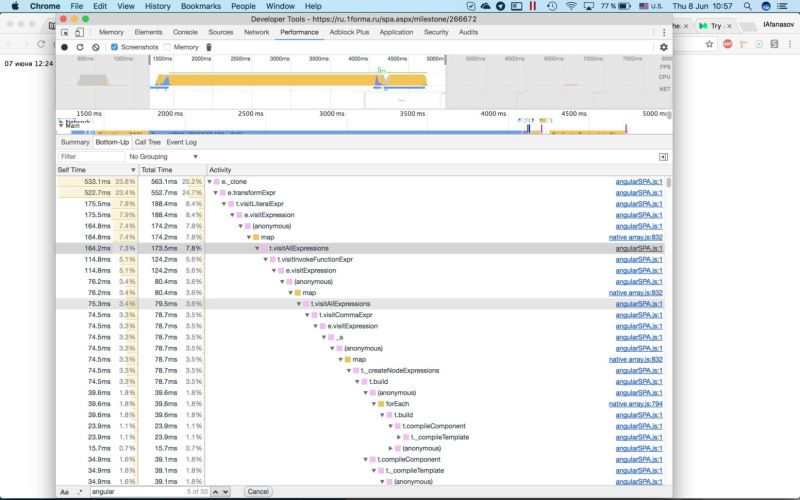
Task: Open Event Log tab
Action: coord(181,142)
